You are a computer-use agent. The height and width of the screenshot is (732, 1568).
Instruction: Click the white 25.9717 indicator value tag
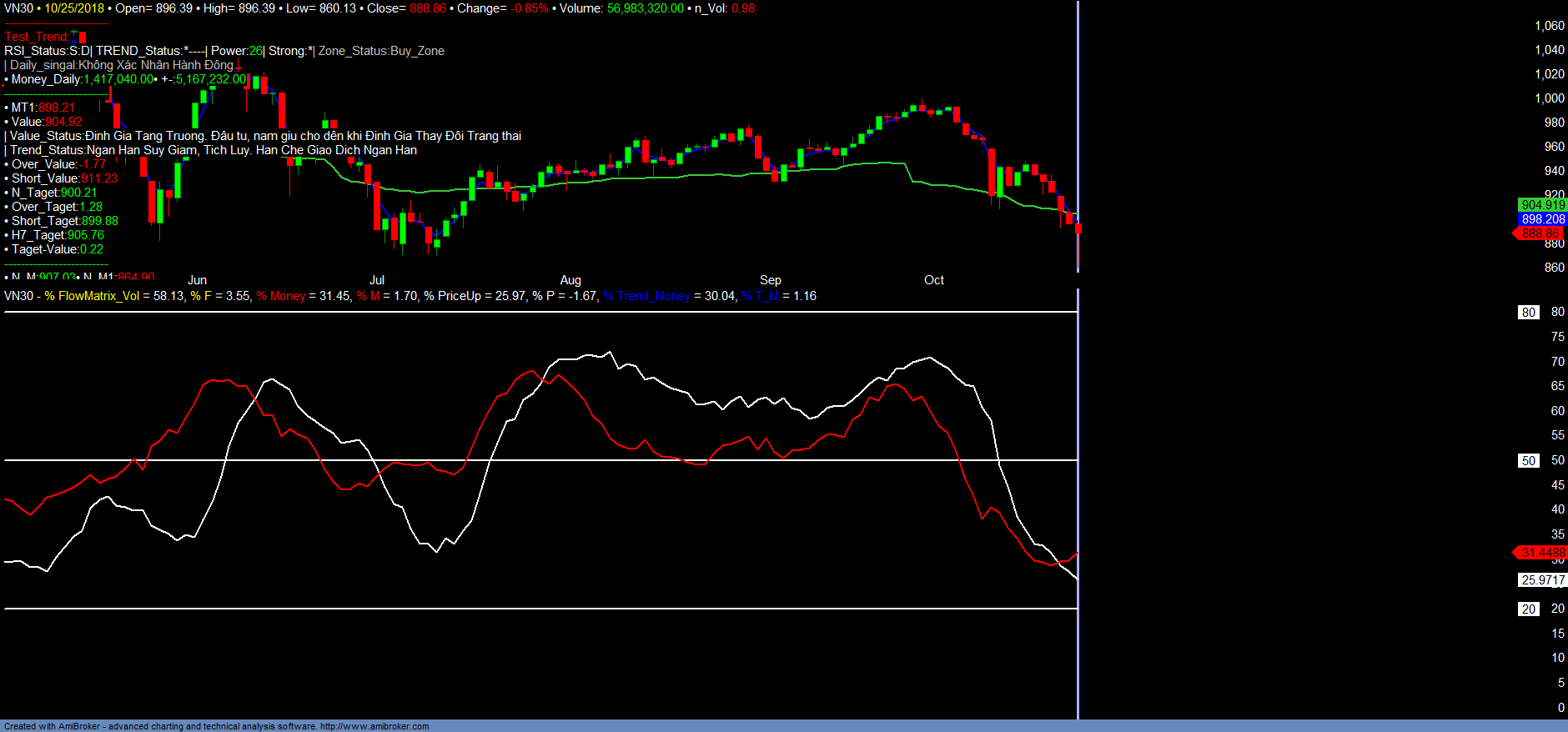tap(1543, 580)
